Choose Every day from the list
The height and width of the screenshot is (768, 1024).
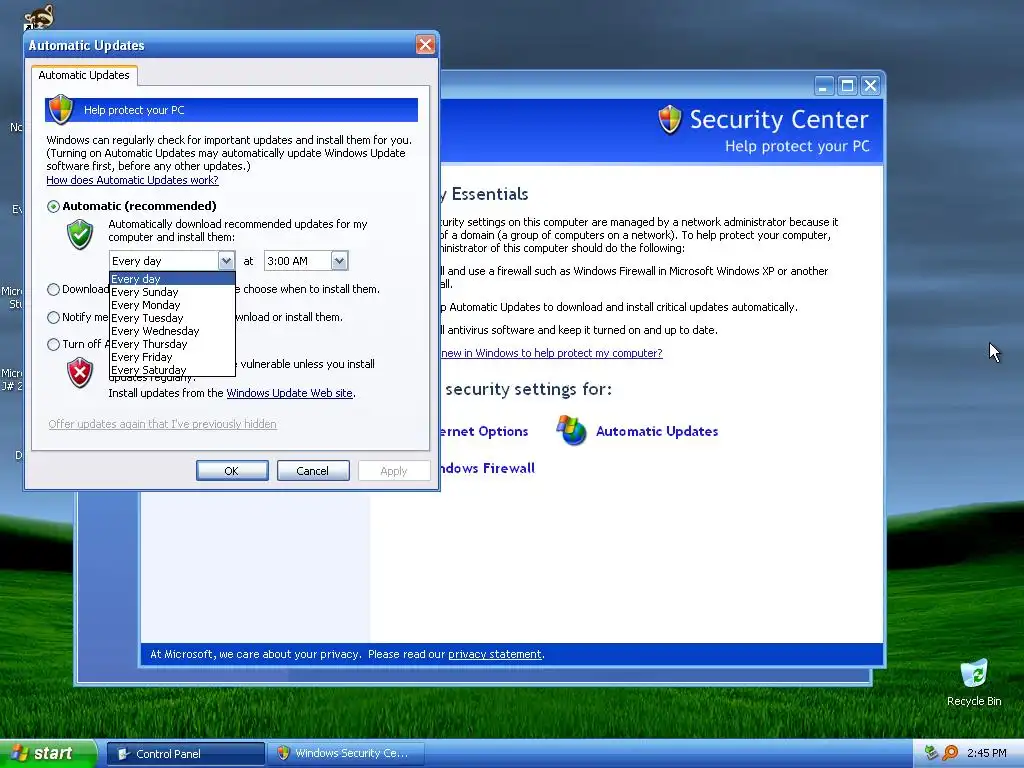pos(172,279)
